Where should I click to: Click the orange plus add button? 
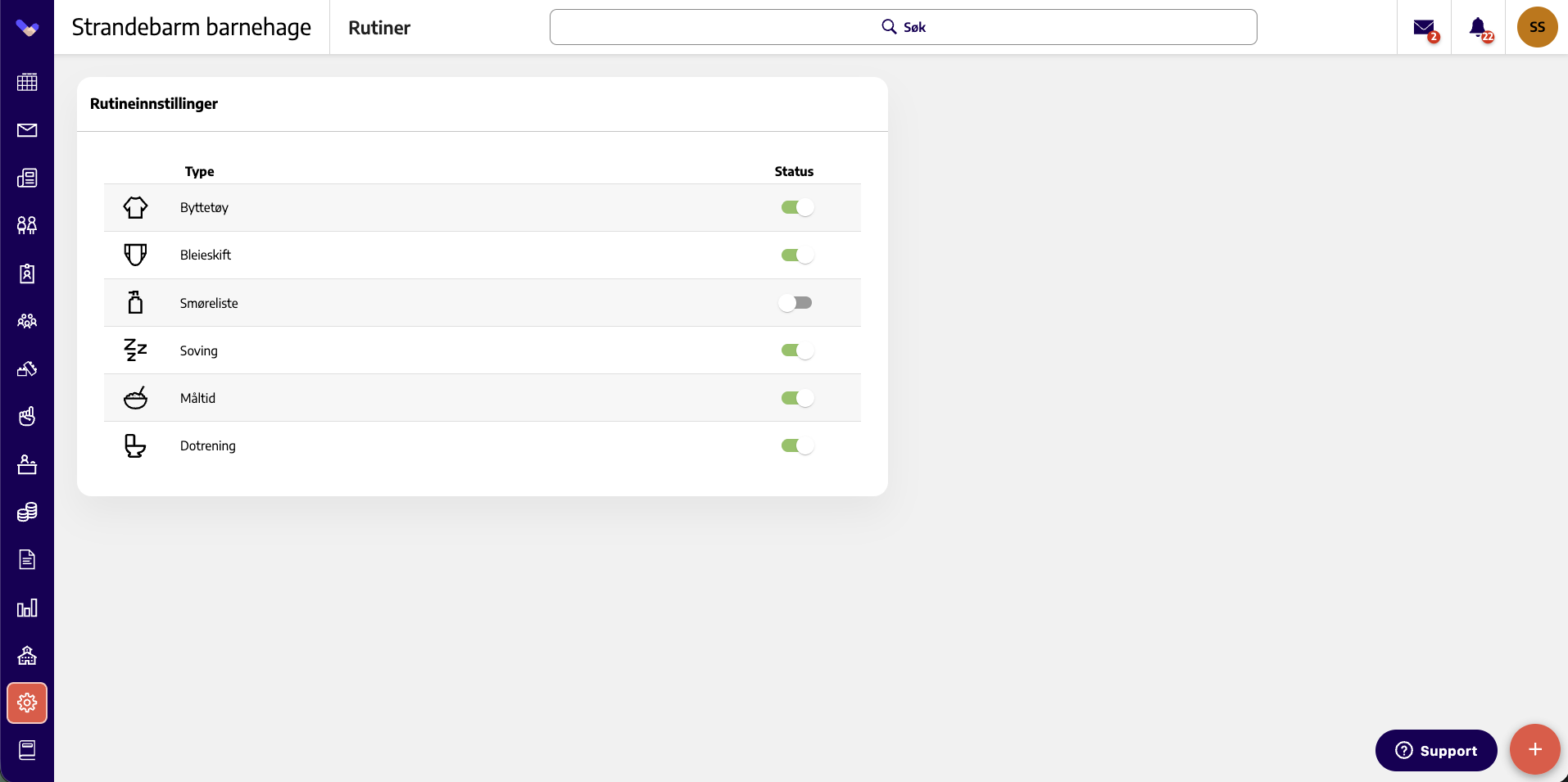pyautogui.click(x=1535, y=749)
